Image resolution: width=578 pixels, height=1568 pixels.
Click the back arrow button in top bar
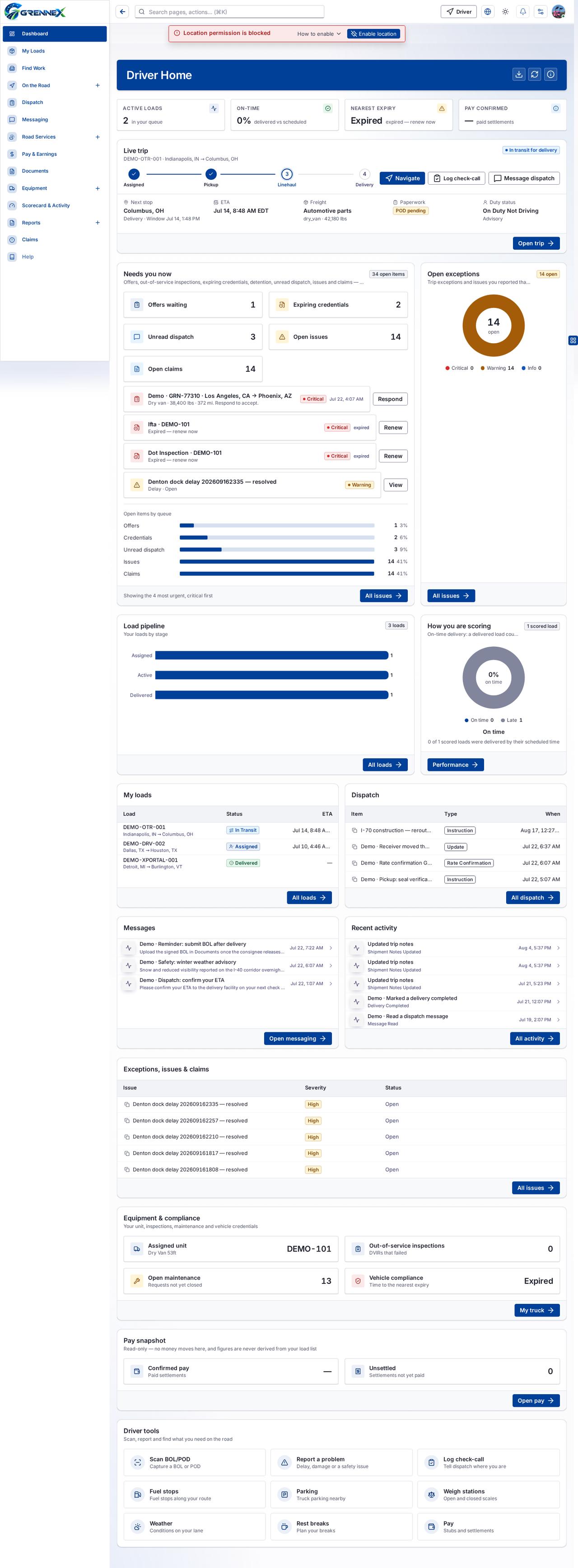(x=122, y=12)
